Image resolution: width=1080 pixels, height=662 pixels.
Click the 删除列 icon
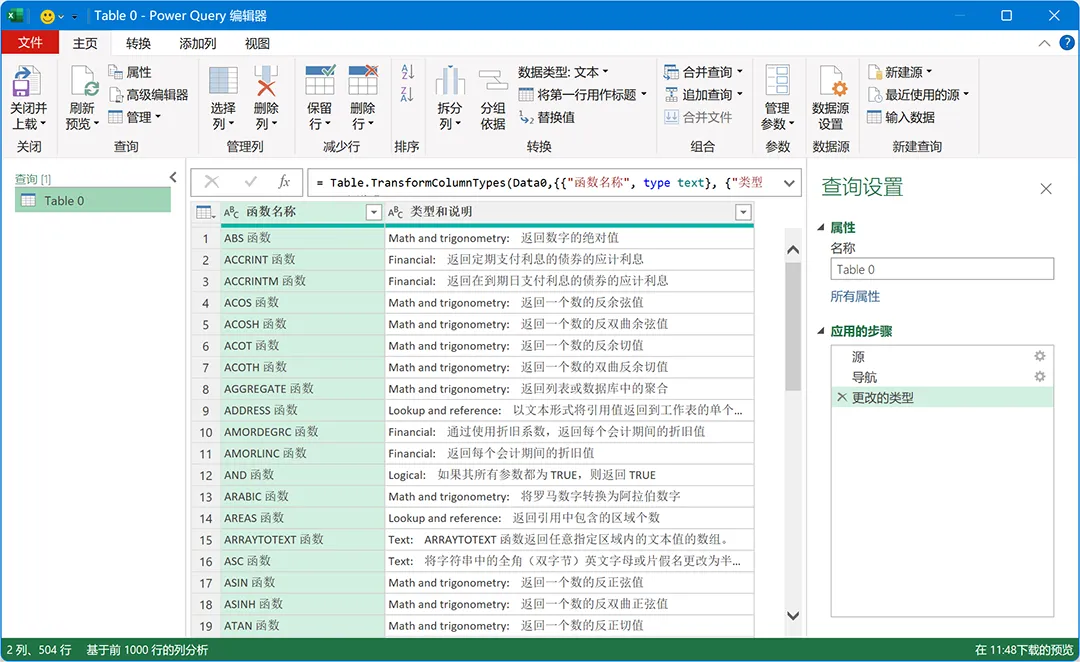[x=266, y=81]
